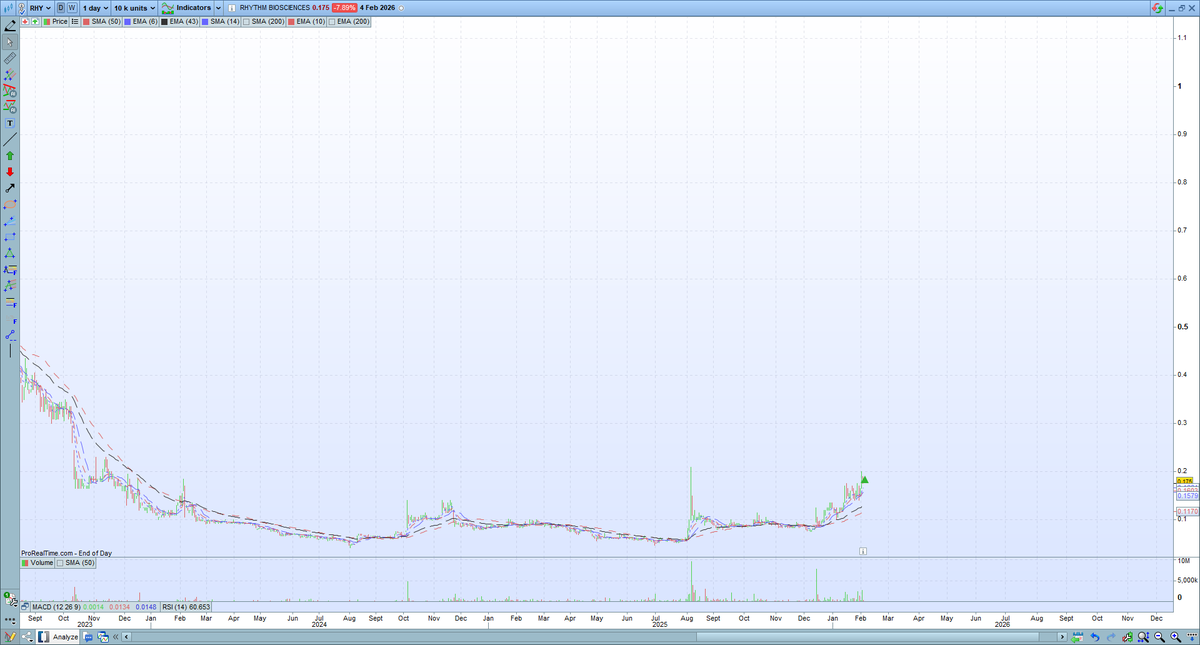1200x645 pixels.
Task: Toggle EMA (10) indicator visibility
Action: [306, 20]
